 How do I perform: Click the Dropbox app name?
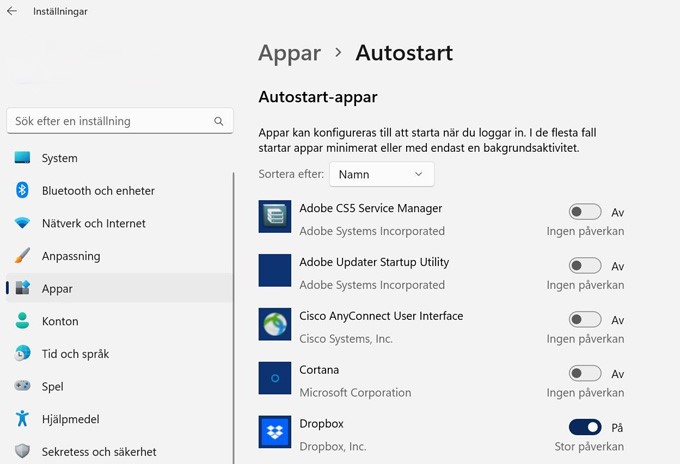click(x=321, y=424)
